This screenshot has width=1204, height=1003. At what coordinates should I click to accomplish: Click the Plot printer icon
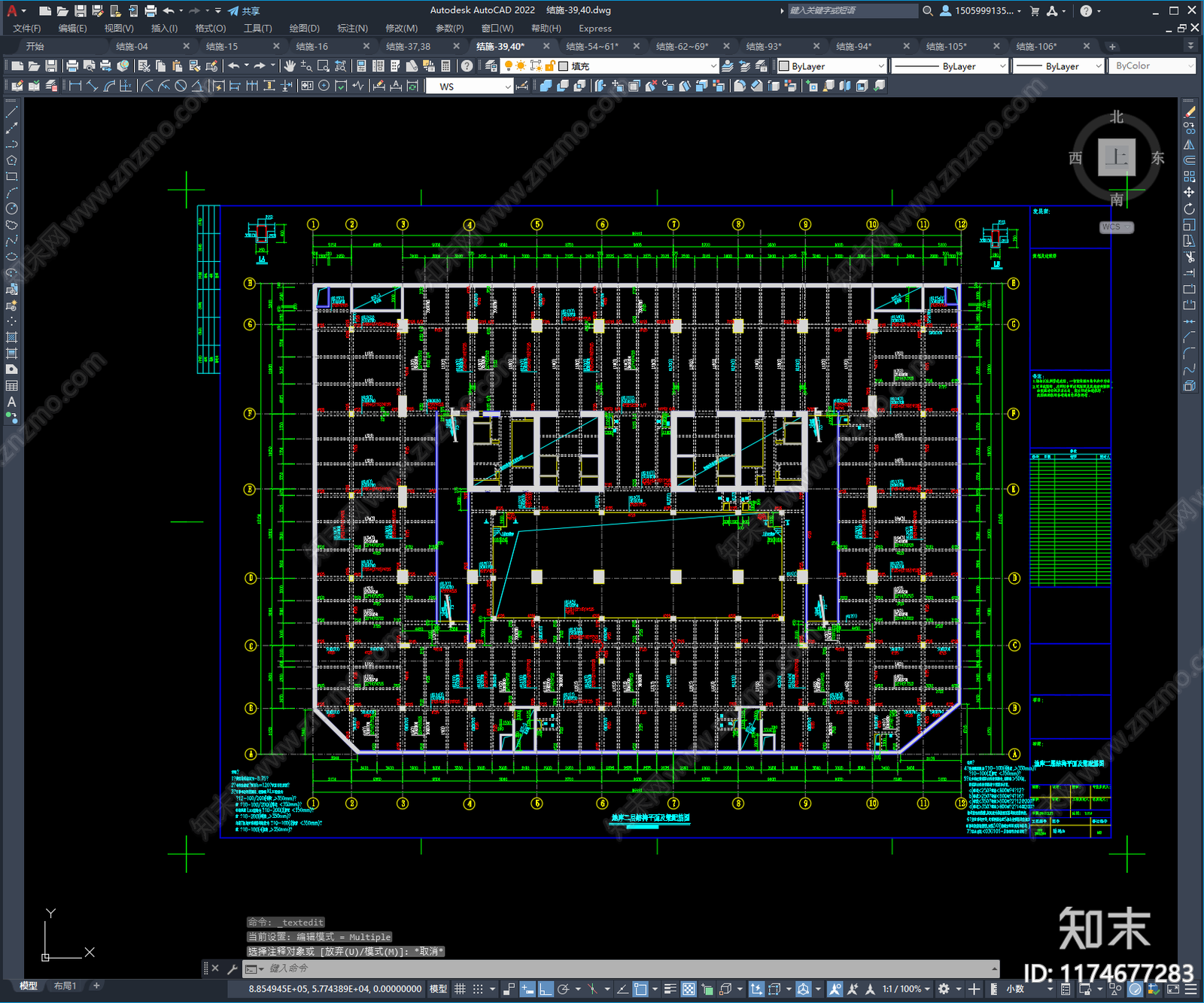coord(72,66)
